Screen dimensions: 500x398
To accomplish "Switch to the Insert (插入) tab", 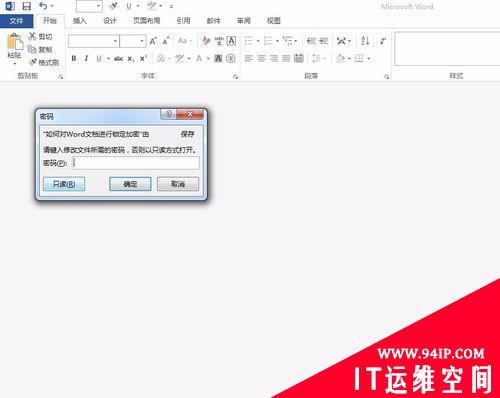I will 80,21.
